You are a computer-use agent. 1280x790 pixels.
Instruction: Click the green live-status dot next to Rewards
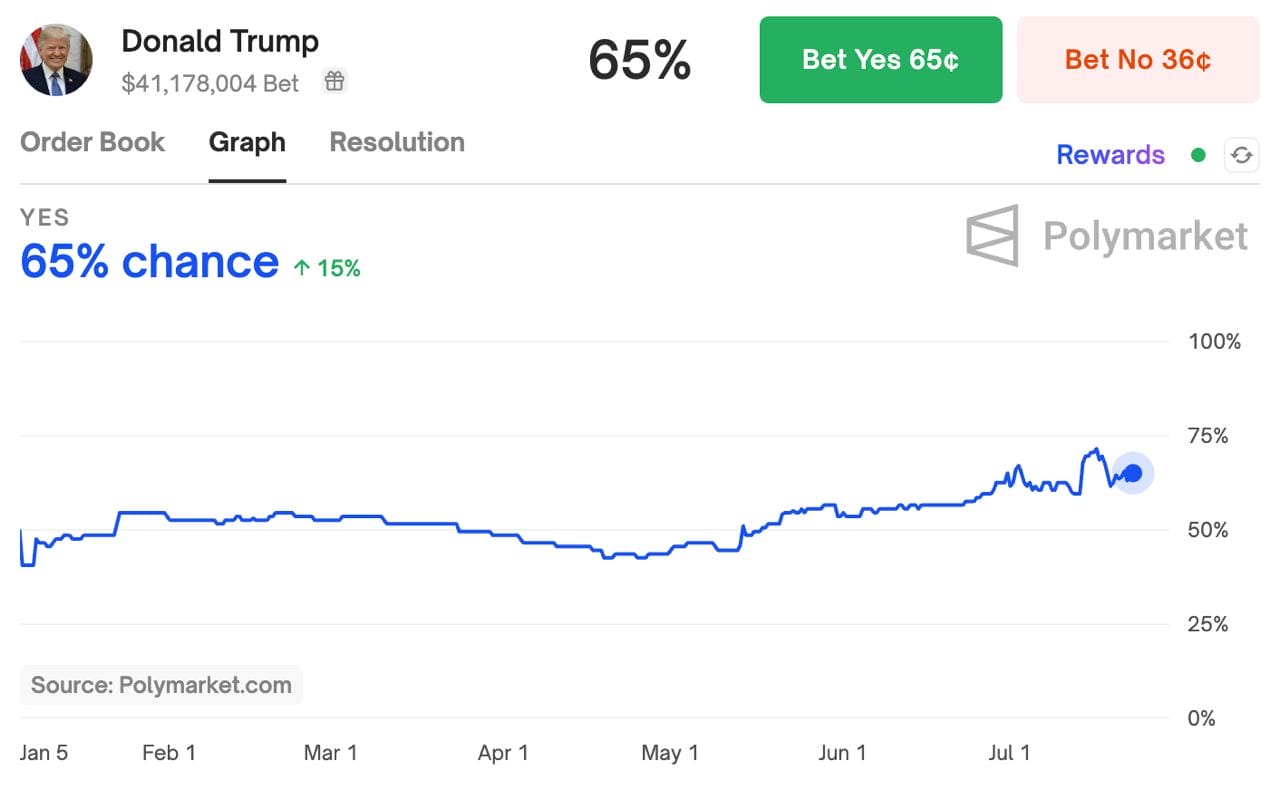[1198, 155]
